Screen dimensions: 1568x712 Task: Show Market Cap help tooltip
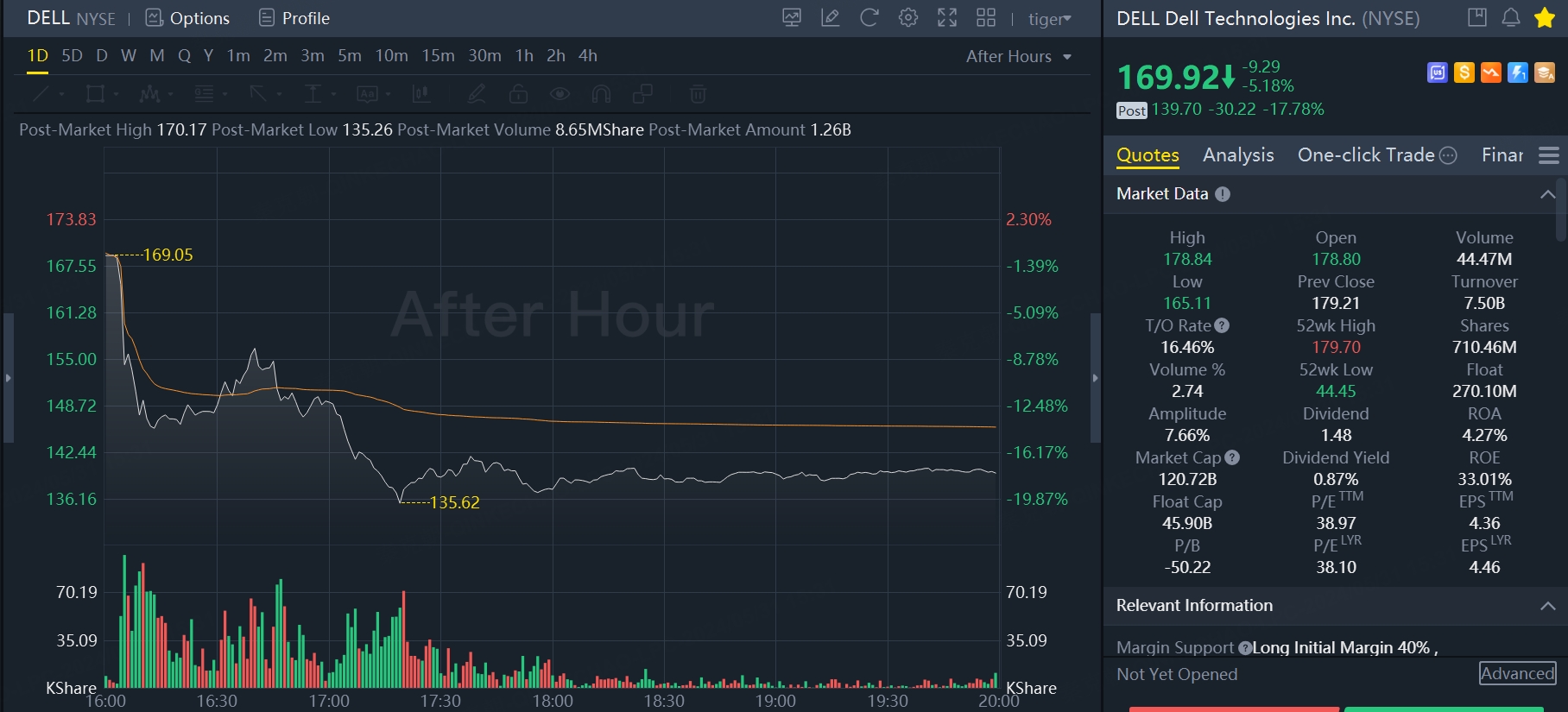click(1232, 457)
